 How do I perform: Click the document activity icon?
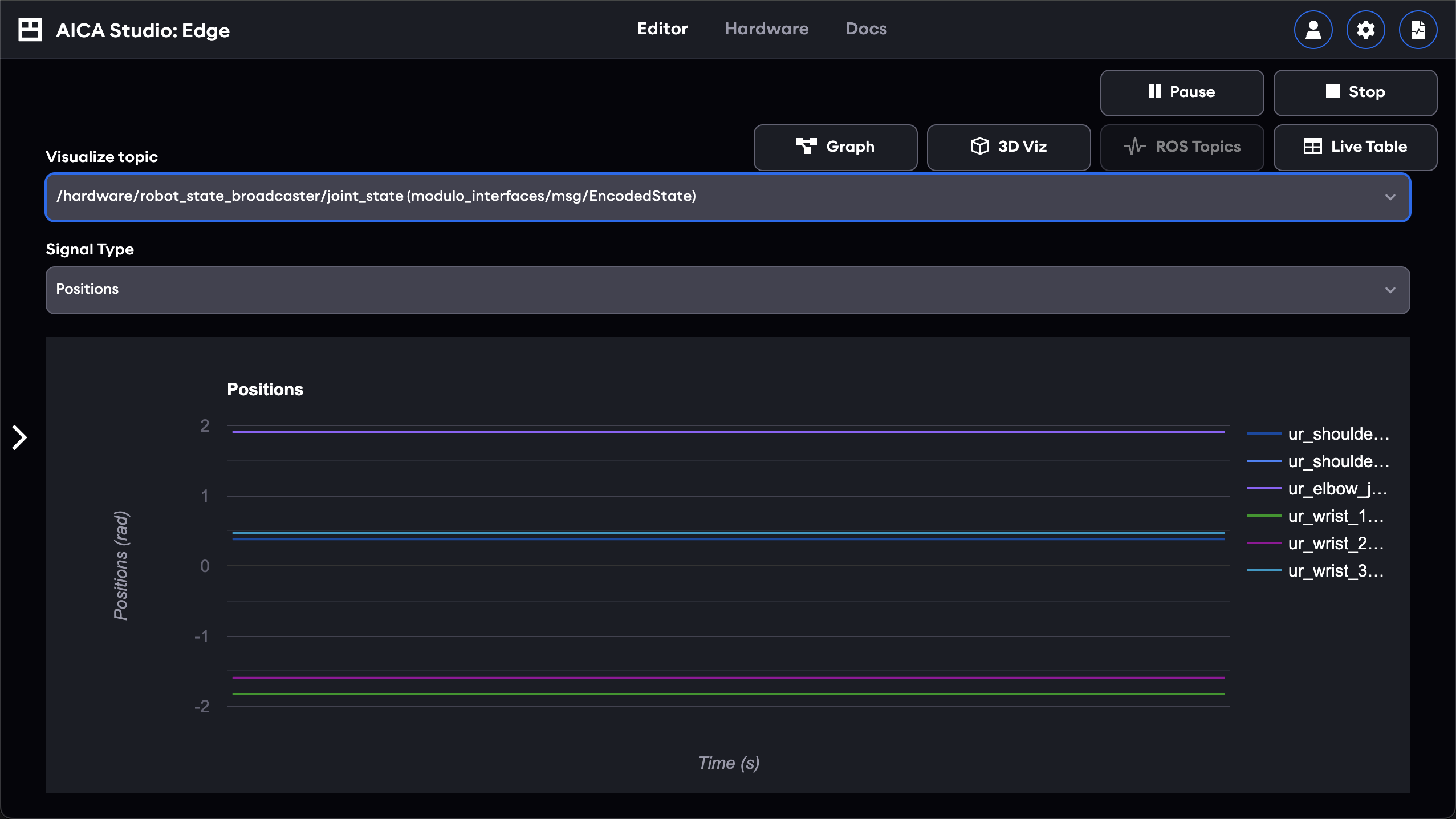[1418, 30]
